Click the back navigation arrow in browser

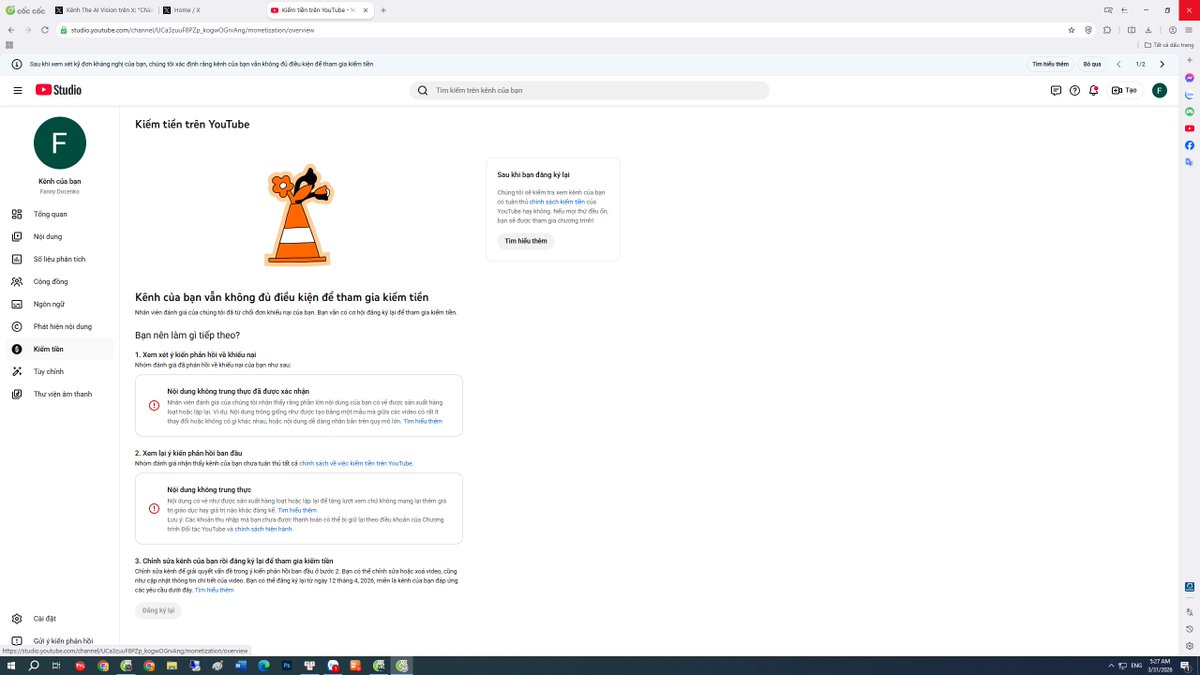click(x=11, y=30)
